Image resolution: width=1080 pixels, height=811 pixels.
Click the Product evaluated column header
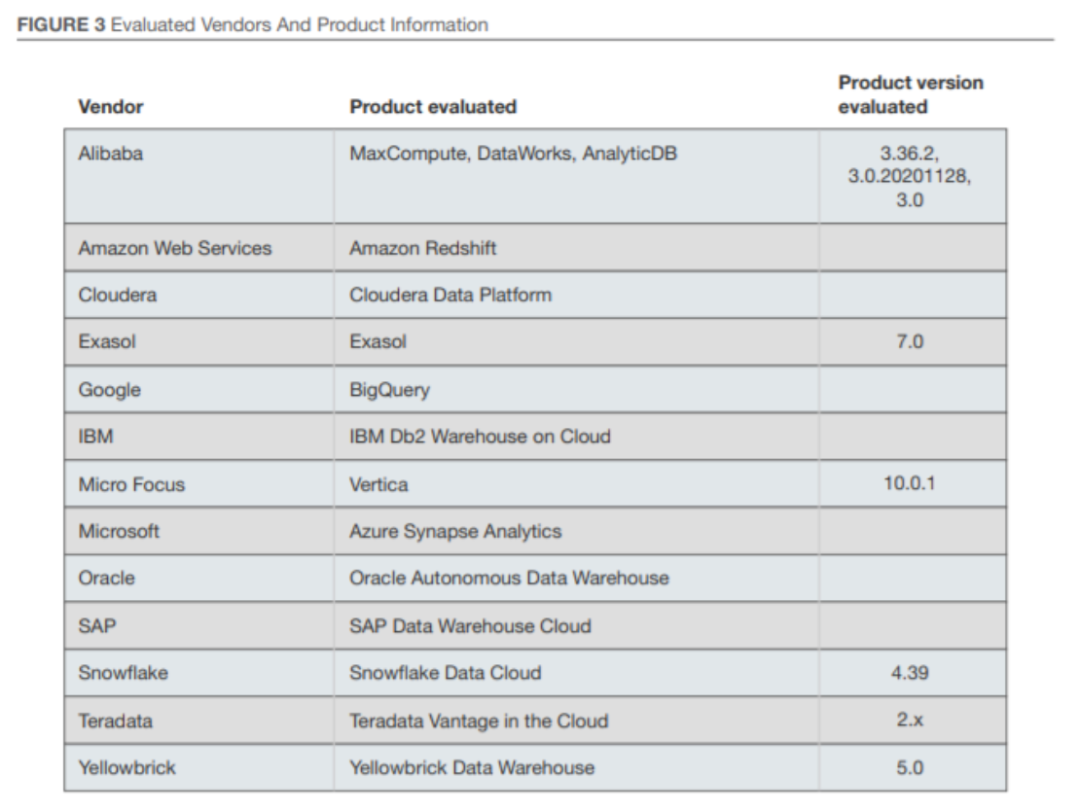[x=433, y=106]
